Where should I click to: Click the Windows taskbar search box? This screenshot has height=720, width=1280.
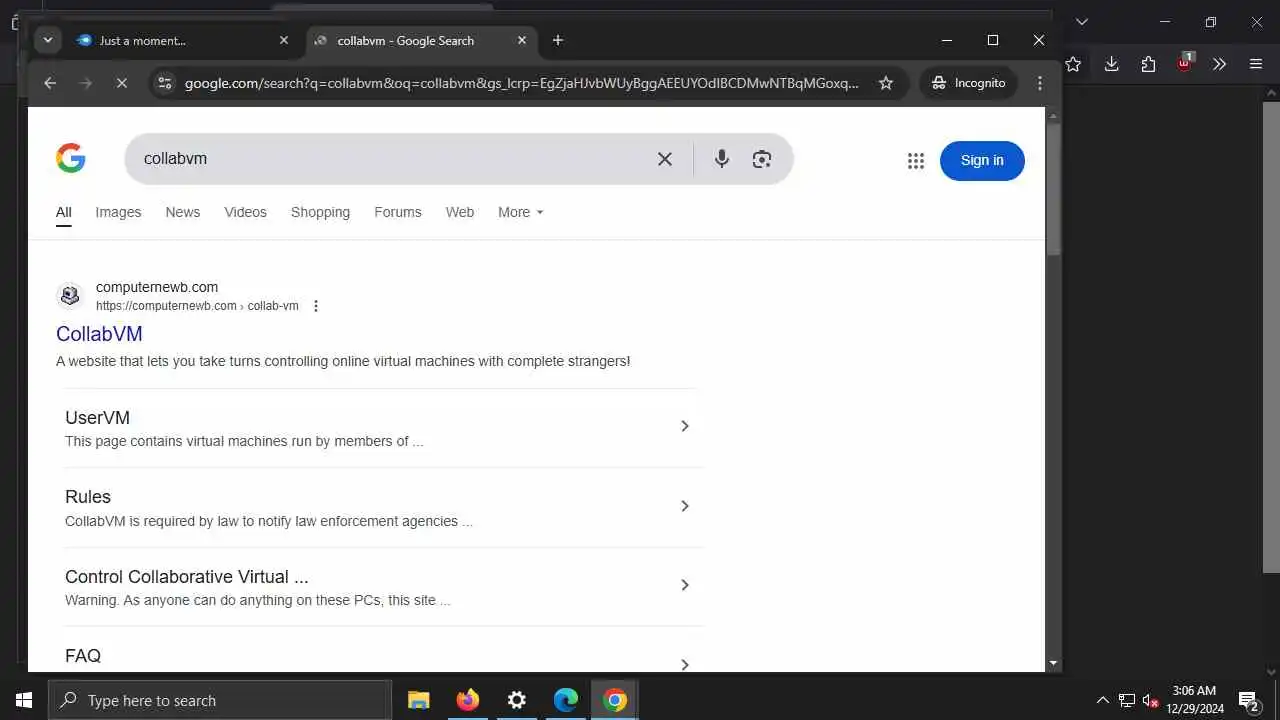[220, 700]
